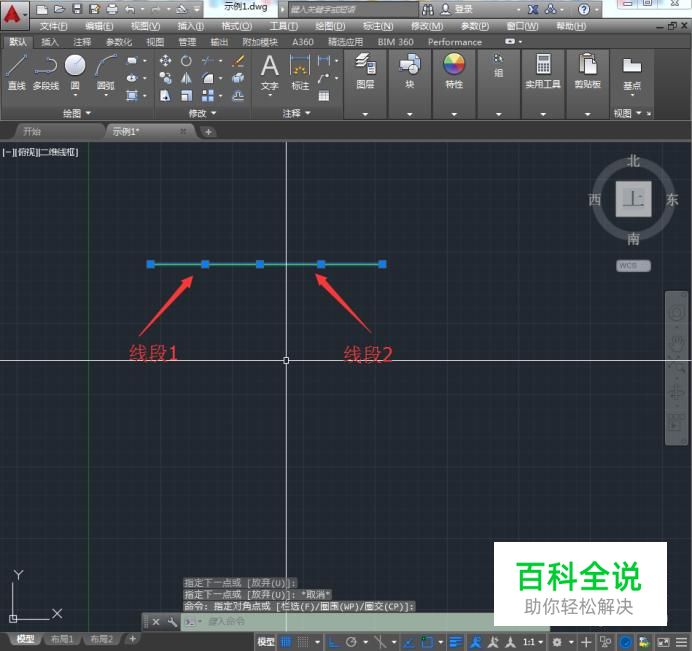
Task: Activate the Offset tool
Action: tap(238, 96)
